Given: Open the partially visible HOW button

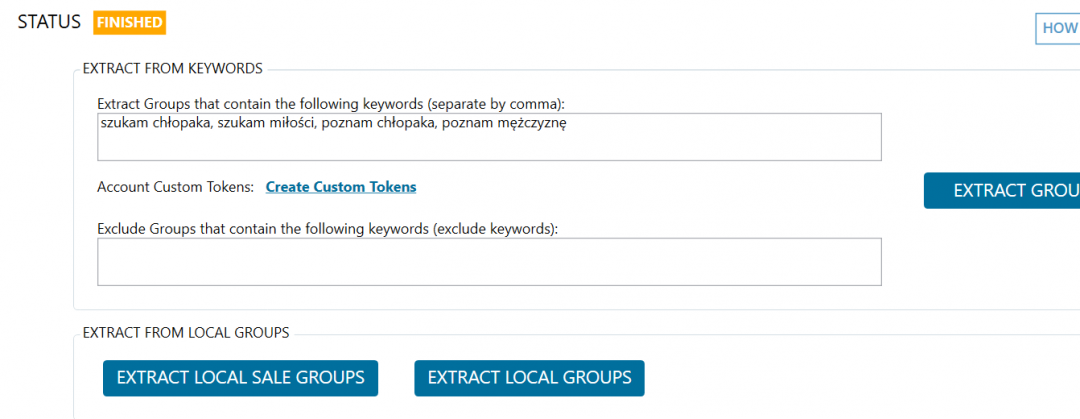Looking at the screenshot, I should [1058, 29].
